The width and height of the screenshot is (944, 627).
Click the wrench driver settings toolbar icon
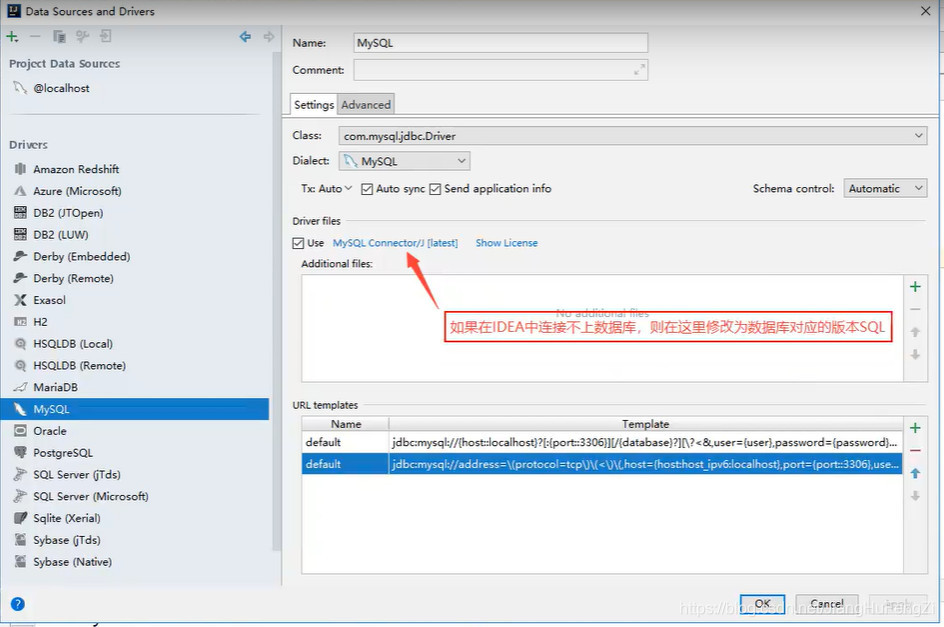point(82,37)
